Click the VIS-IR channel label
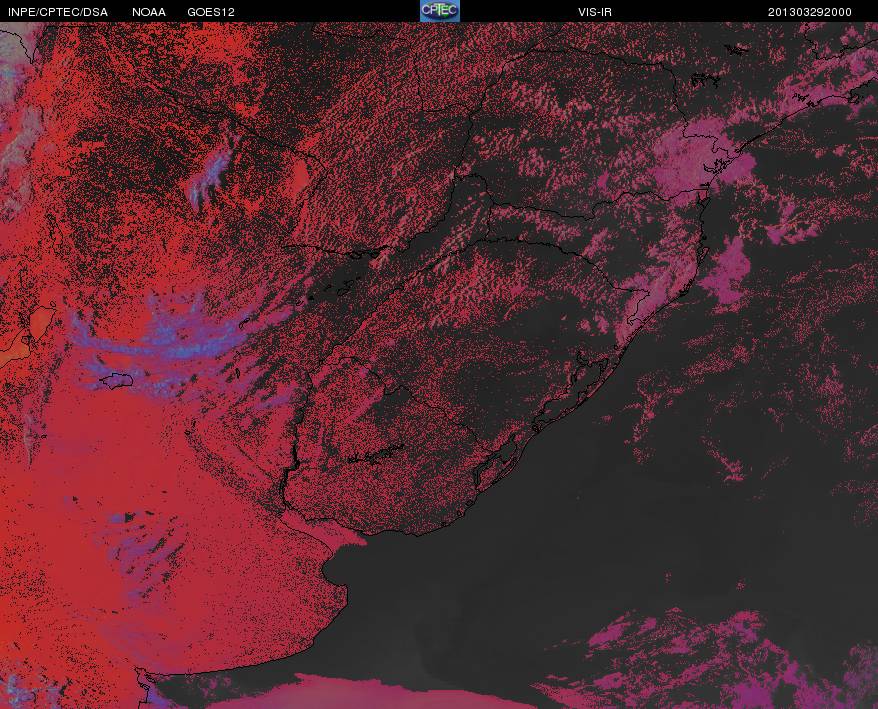Image resolution: width=878 pixels, height=709 pixels. [x=595, y=12]
